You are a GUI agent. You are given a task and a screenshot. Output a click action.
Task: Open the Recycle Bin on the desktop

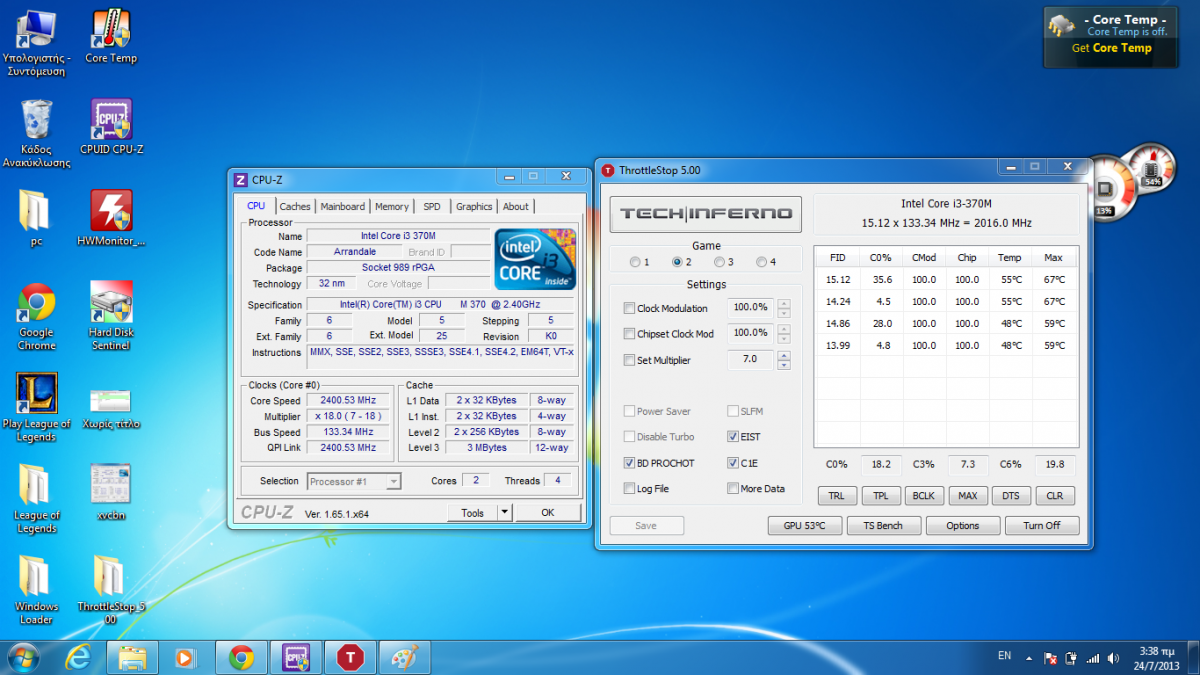36,133
